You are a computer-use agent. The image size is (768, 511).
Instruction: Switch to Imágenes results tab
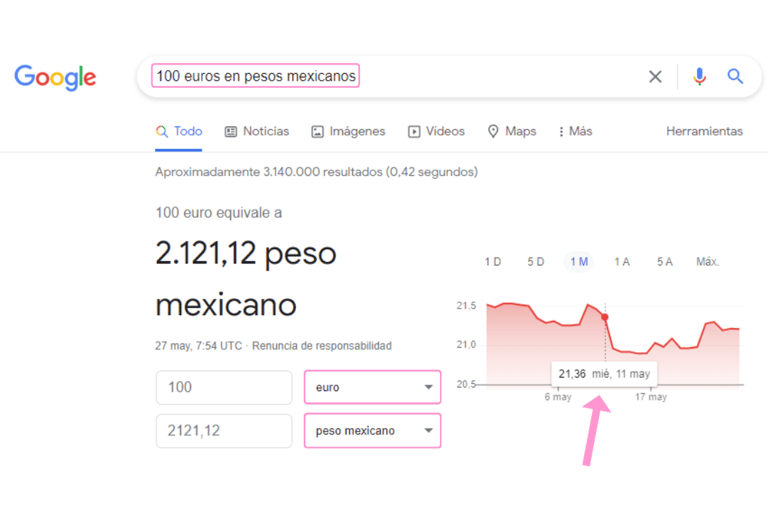348,131
